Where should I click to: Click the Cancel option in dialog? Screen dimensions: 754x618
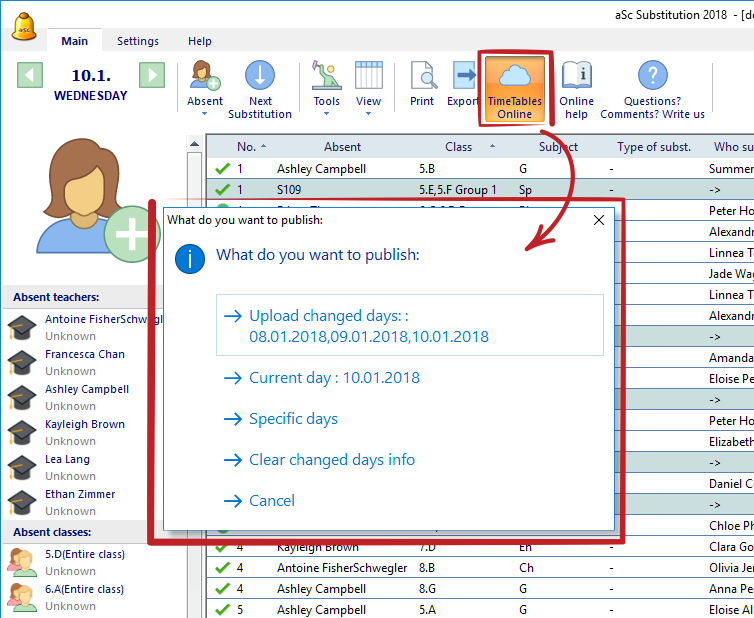[x=272, y=501]
